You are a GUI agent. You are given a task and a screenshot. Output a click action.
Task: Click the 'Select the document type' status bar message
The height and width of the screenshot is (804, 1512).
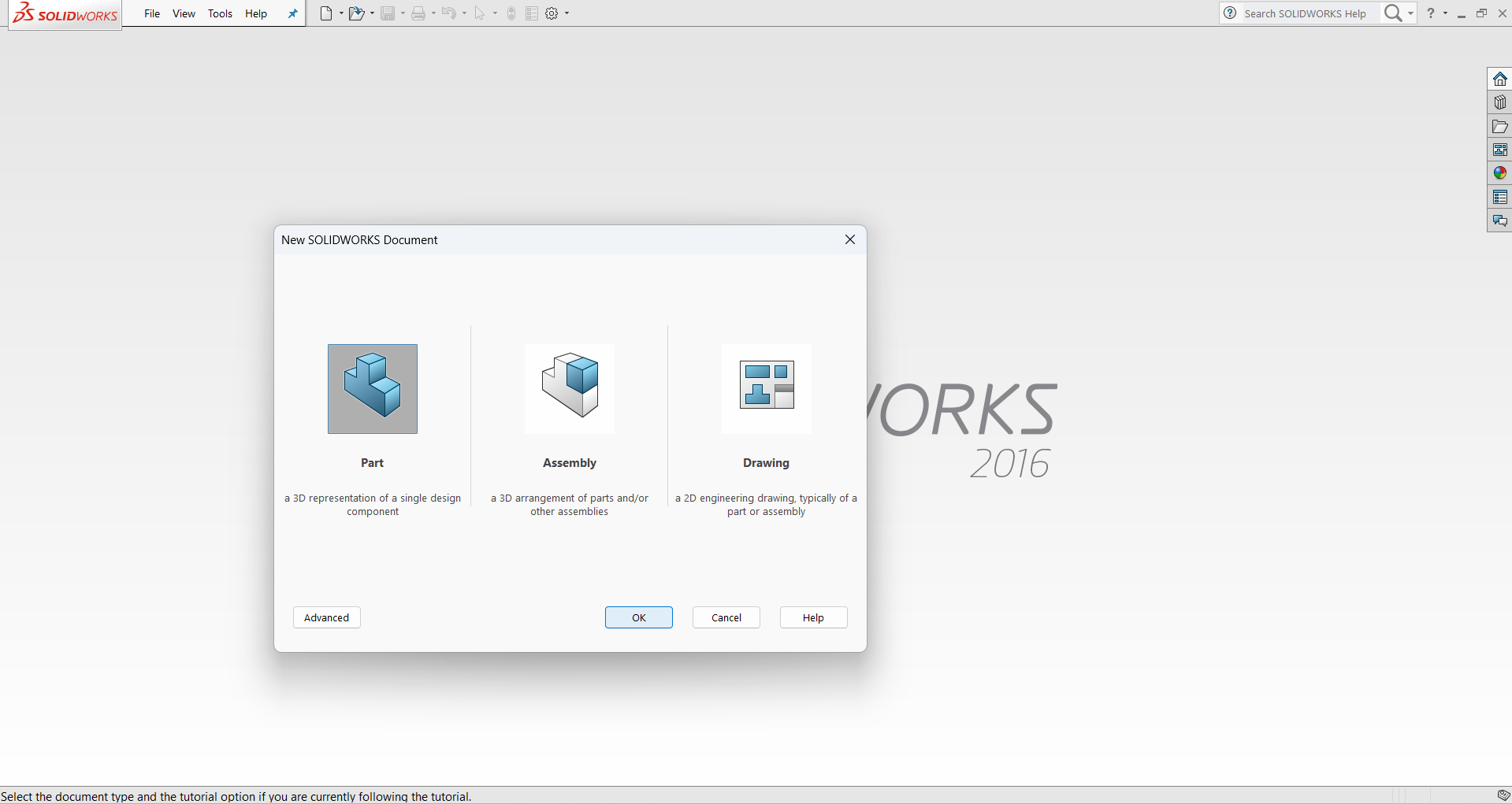(236, 796)
